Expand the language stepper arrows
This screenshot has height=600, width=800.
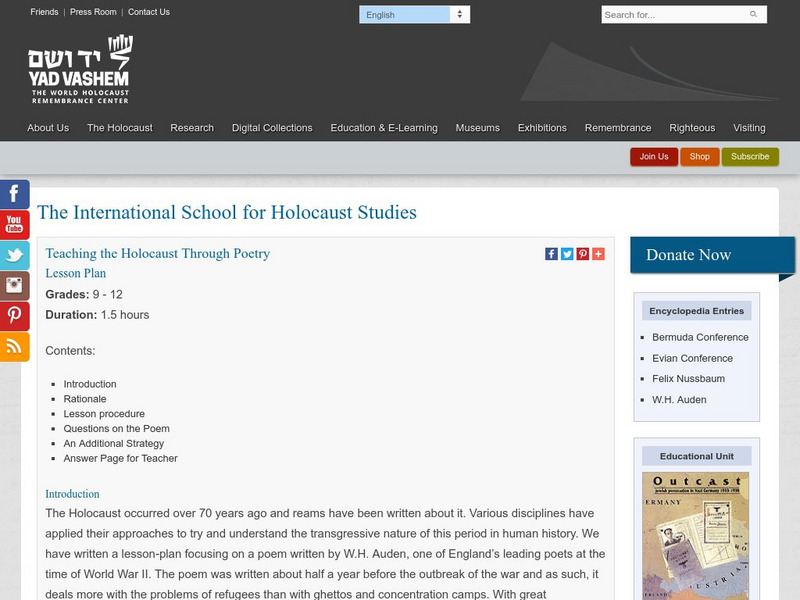(x=457, y=14)
